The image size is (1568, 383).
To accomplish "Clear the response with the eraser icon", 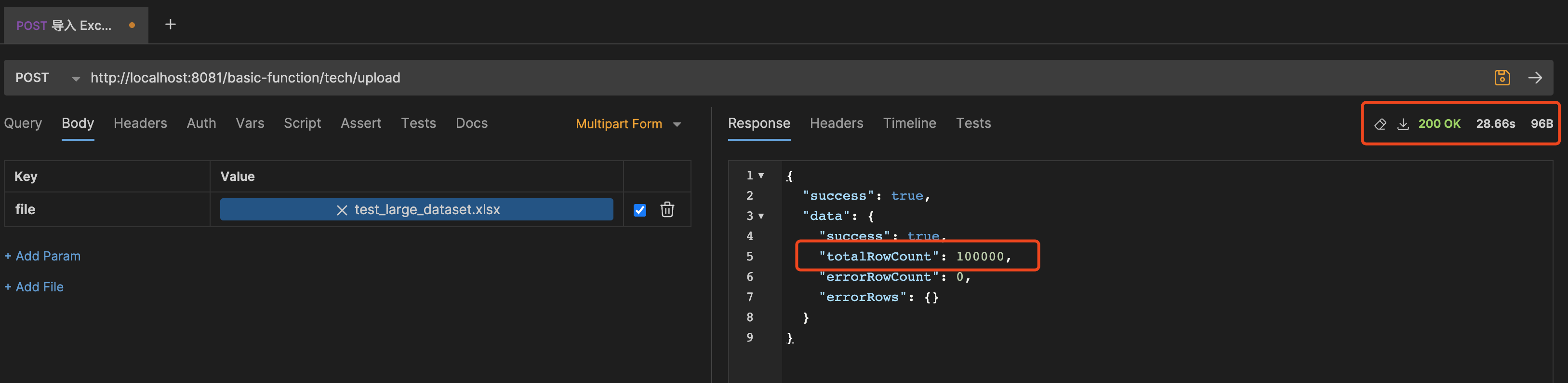I will pos(1380,123).
